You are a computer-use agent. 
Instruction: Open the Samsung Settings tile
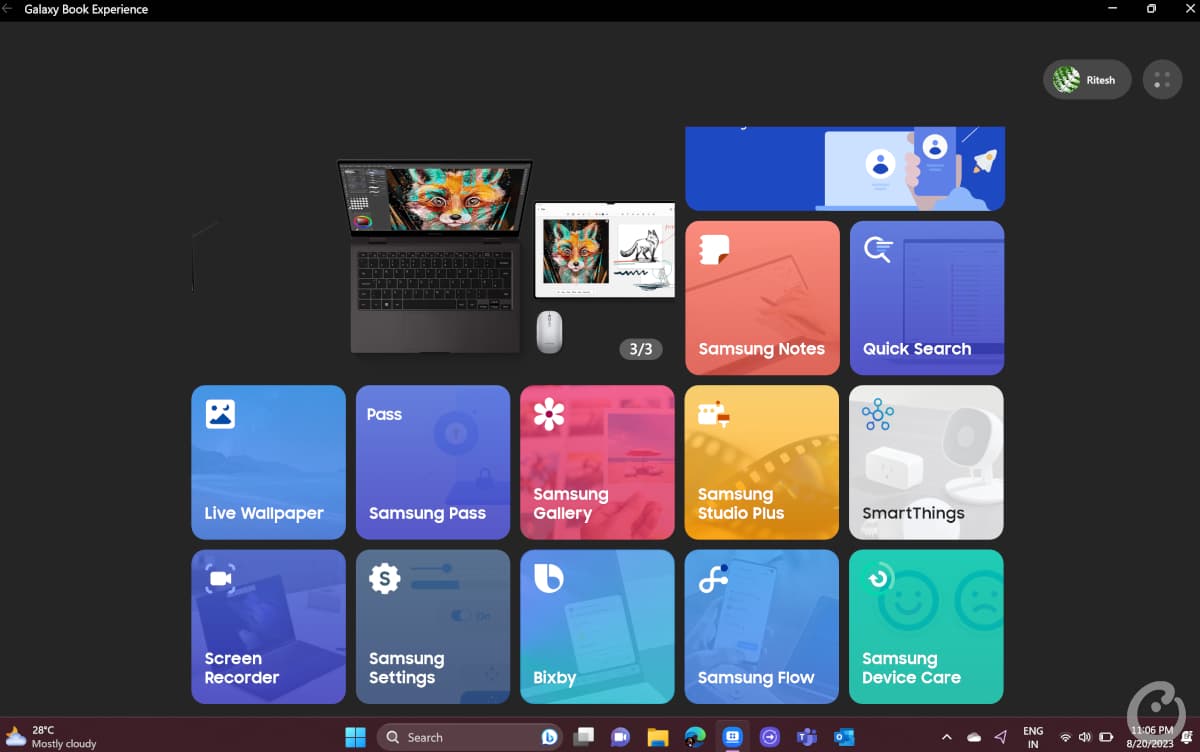[x=433, y=627]
